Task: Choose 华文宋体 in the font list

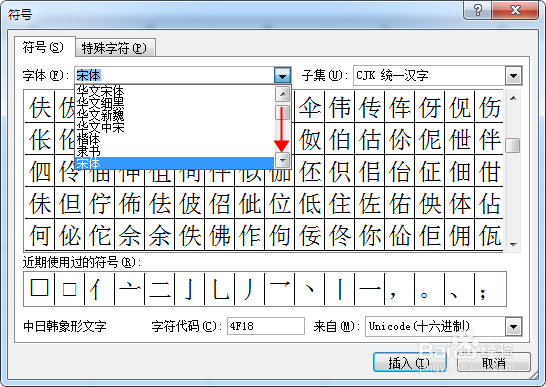Action: (174, 92)
